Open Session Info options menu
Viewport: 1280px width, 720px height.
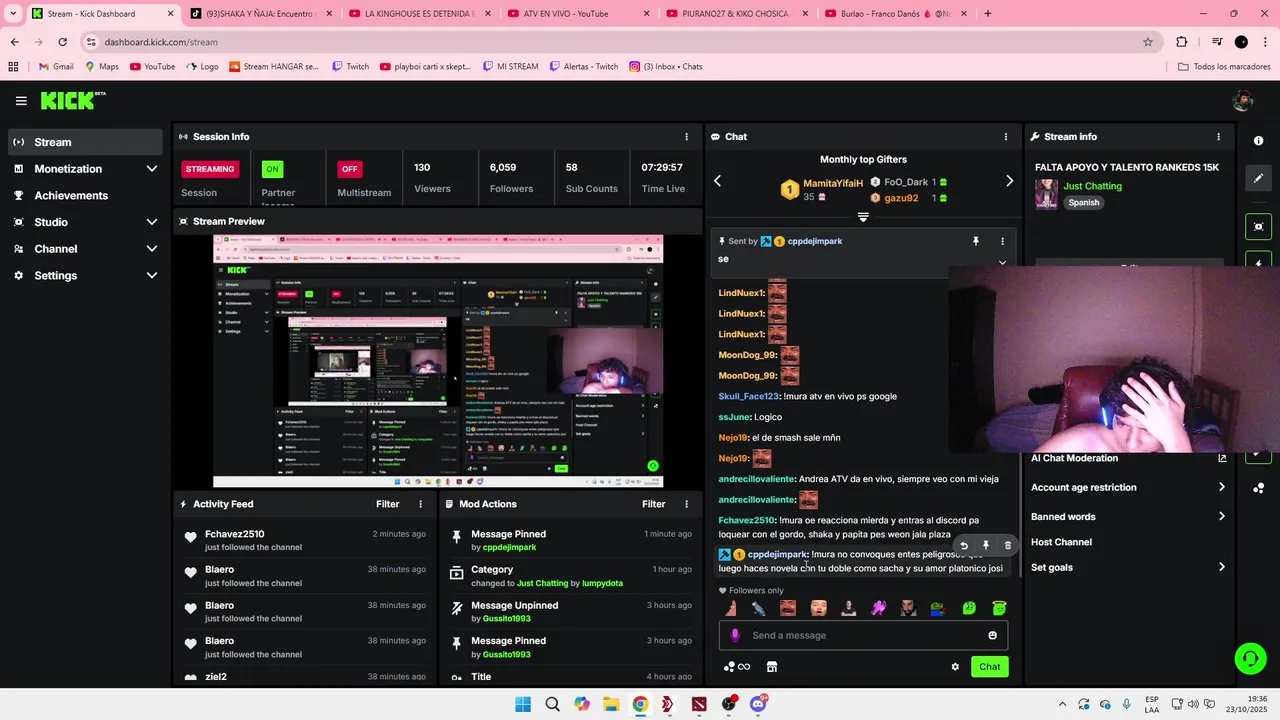[686, 137]
